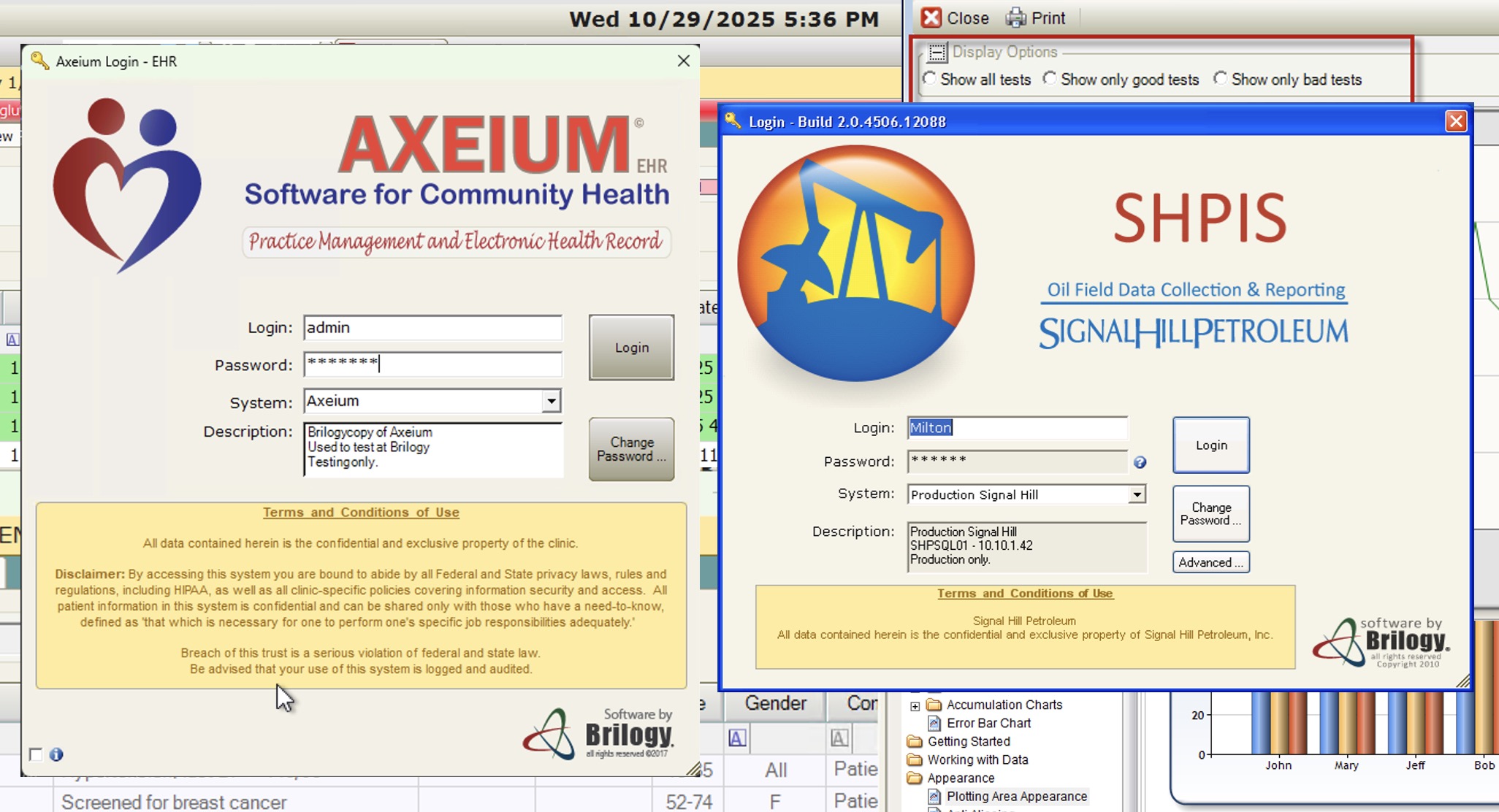
Task: Click the Axeium Description text box
Action: coord(433,450)
